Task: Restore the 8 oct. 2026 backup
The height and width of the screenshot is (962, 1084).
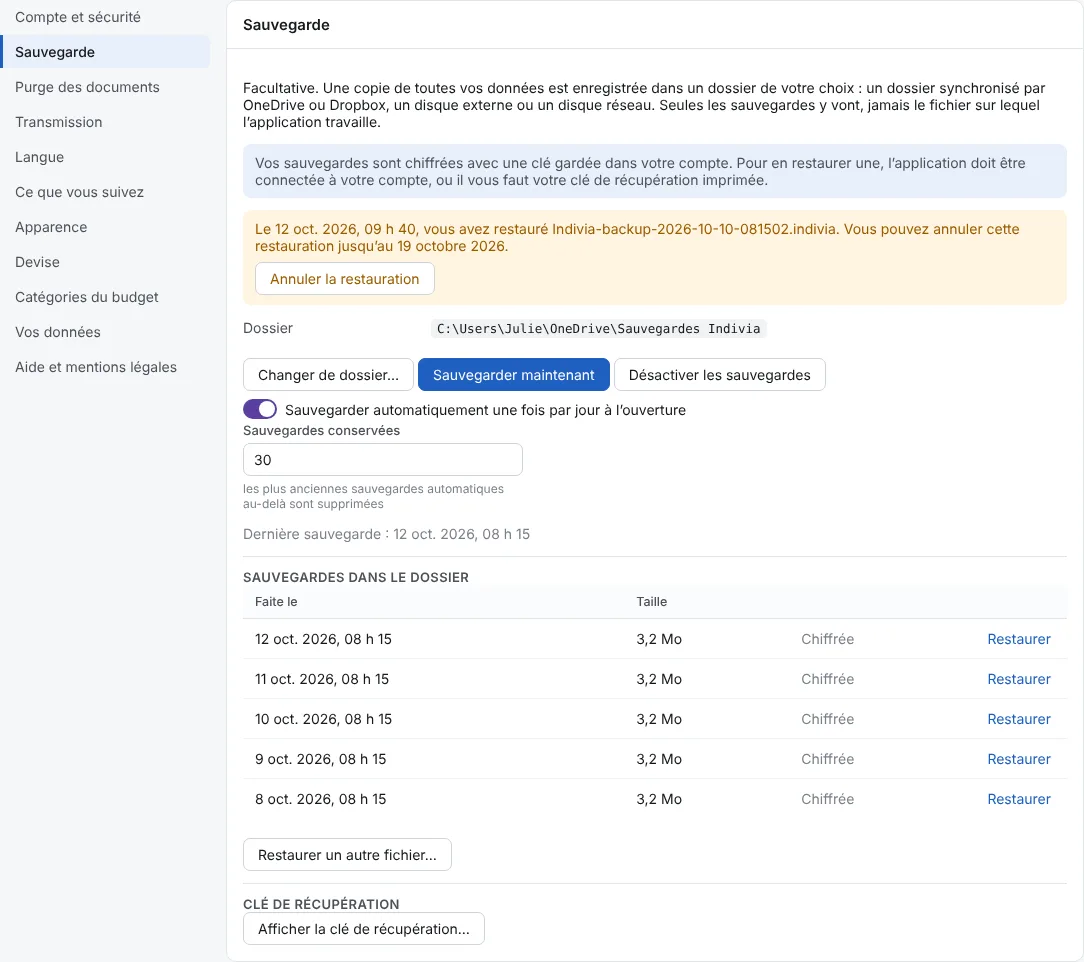Action: coord(1019,800)
